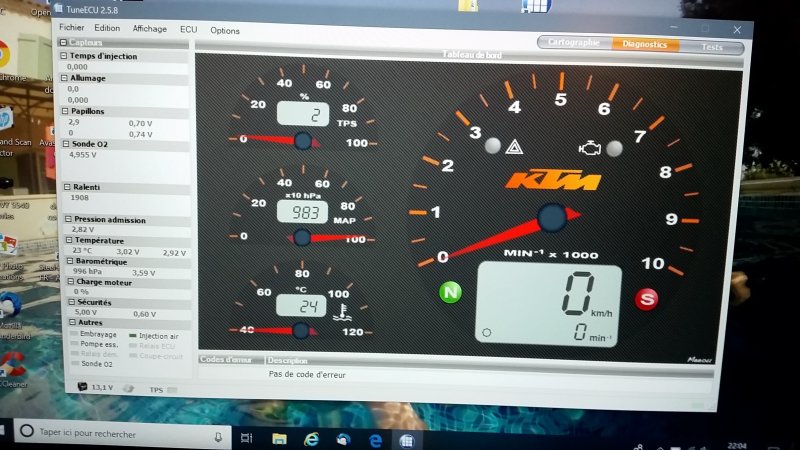Collapse the Ralenti section
The height and width of the screenshot is (450, 800).
click(67, 187)
